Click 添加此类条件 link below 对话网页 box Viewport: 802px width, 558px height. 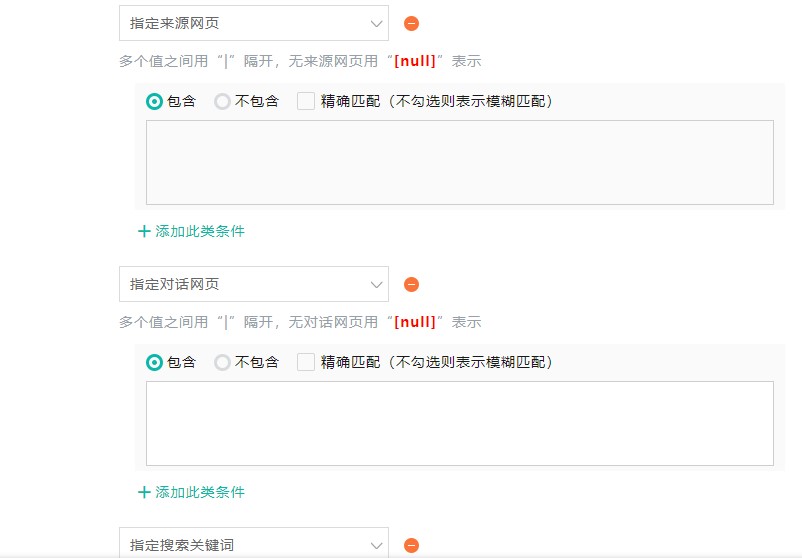(199, 492)
